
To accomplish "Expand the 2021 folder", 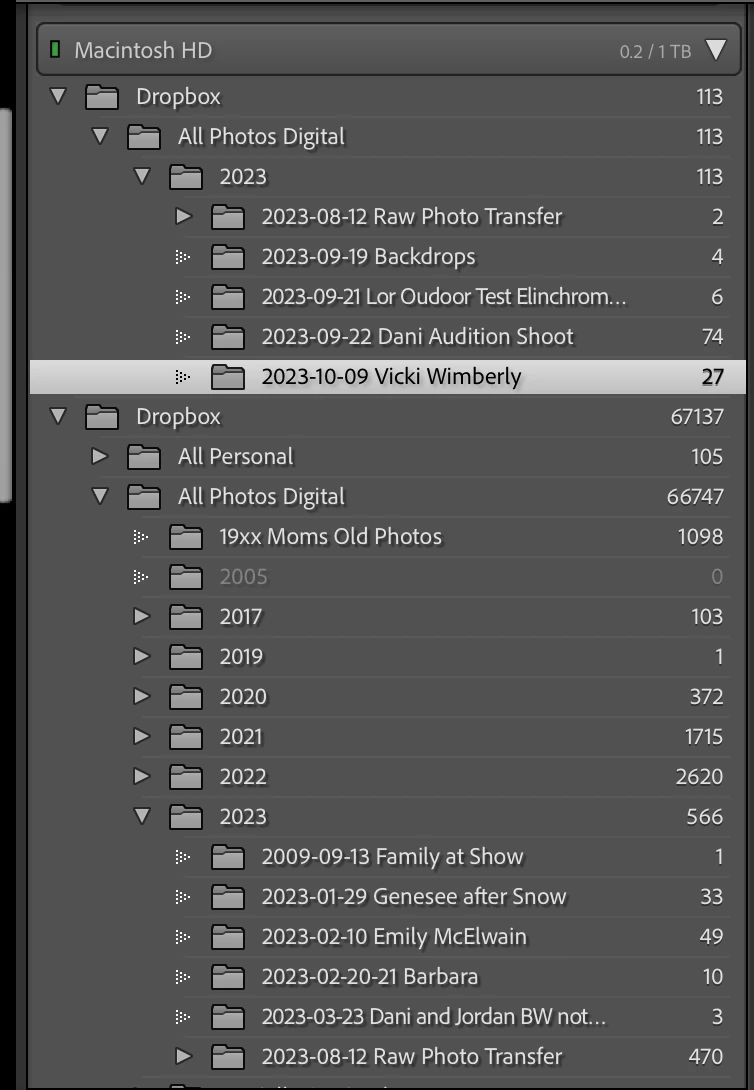I will [142, 735].
